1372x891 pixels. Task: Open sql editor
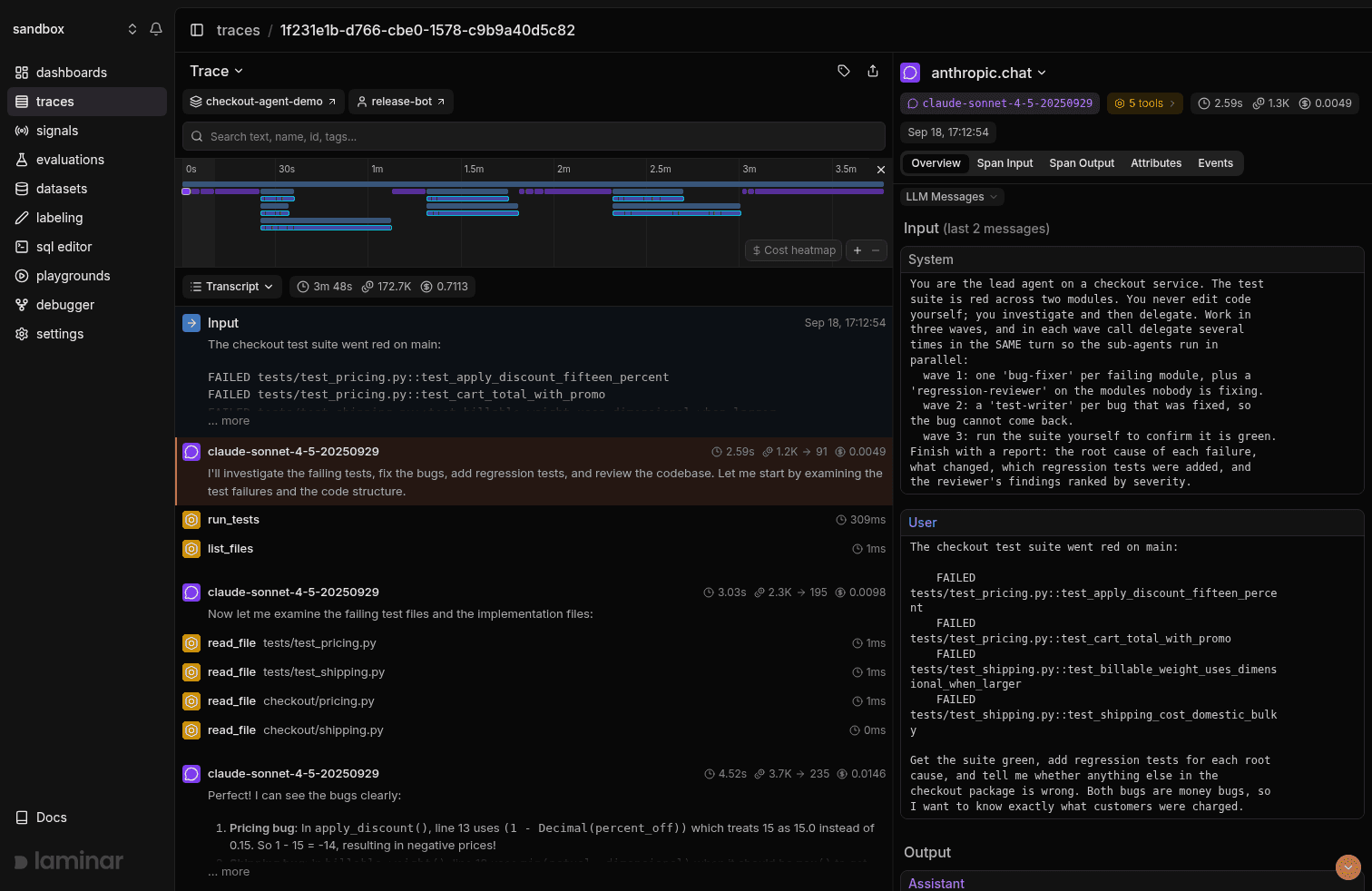87,247
